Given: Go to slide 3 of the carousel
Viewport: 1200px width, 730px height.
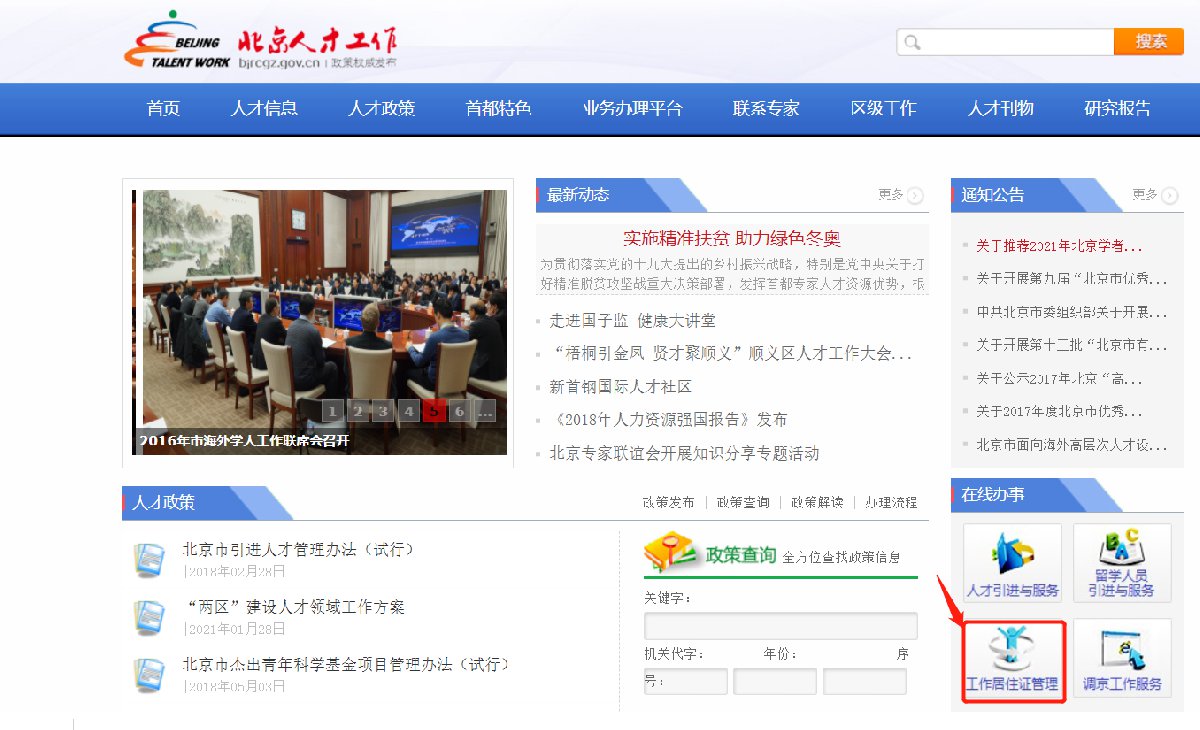Looking at the screenshot, I should point(383,411).
